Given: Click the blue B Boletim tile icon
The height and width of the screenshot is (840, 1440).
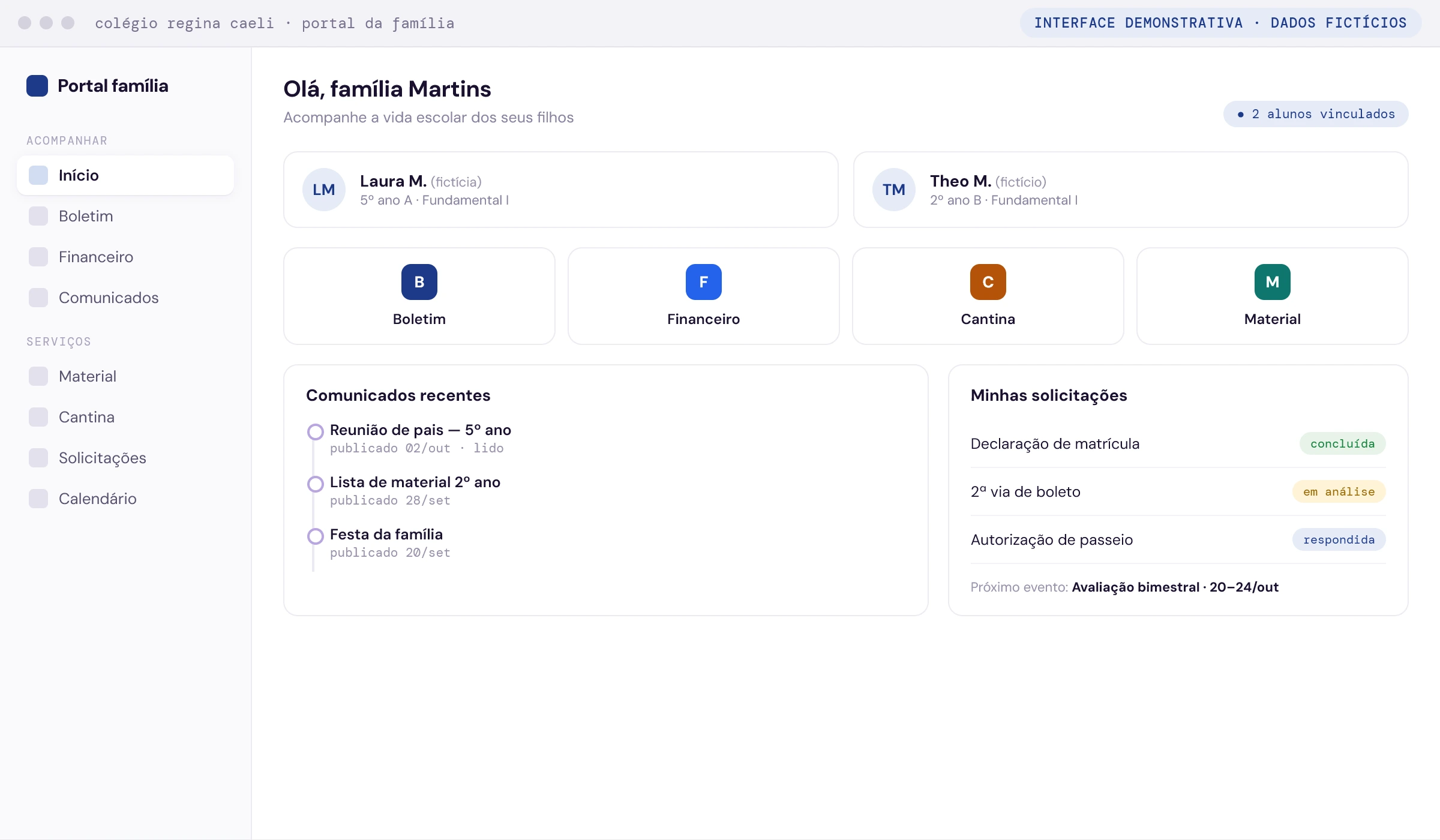Looking at the screenshot, I should (419, 282).
